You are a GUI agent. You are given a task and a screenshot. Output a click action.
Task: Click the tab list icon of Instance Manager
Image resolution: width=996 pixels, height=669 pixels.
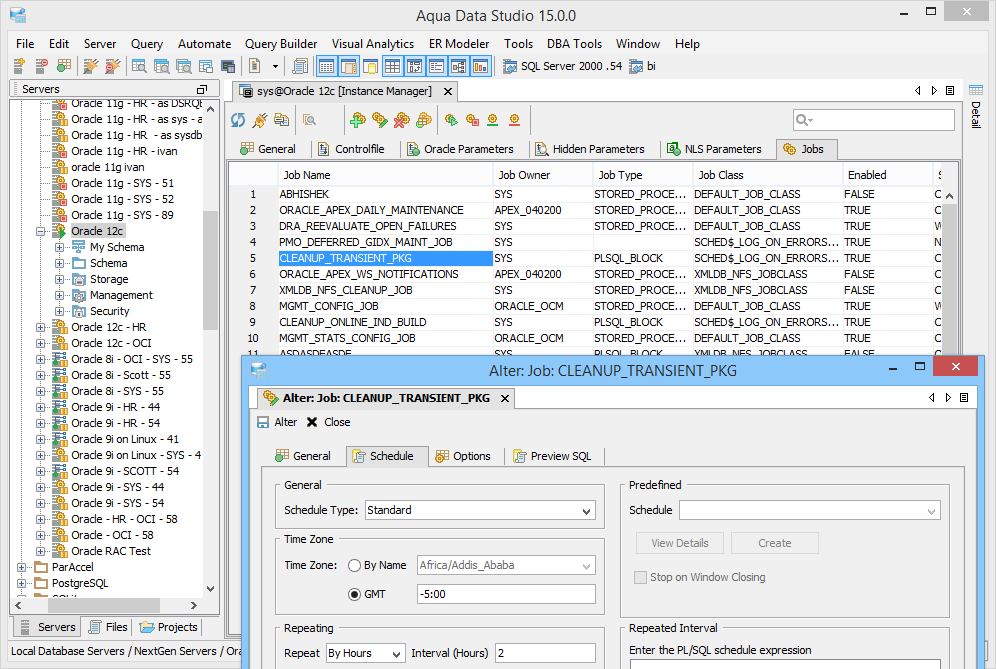[x=950, y=91]
